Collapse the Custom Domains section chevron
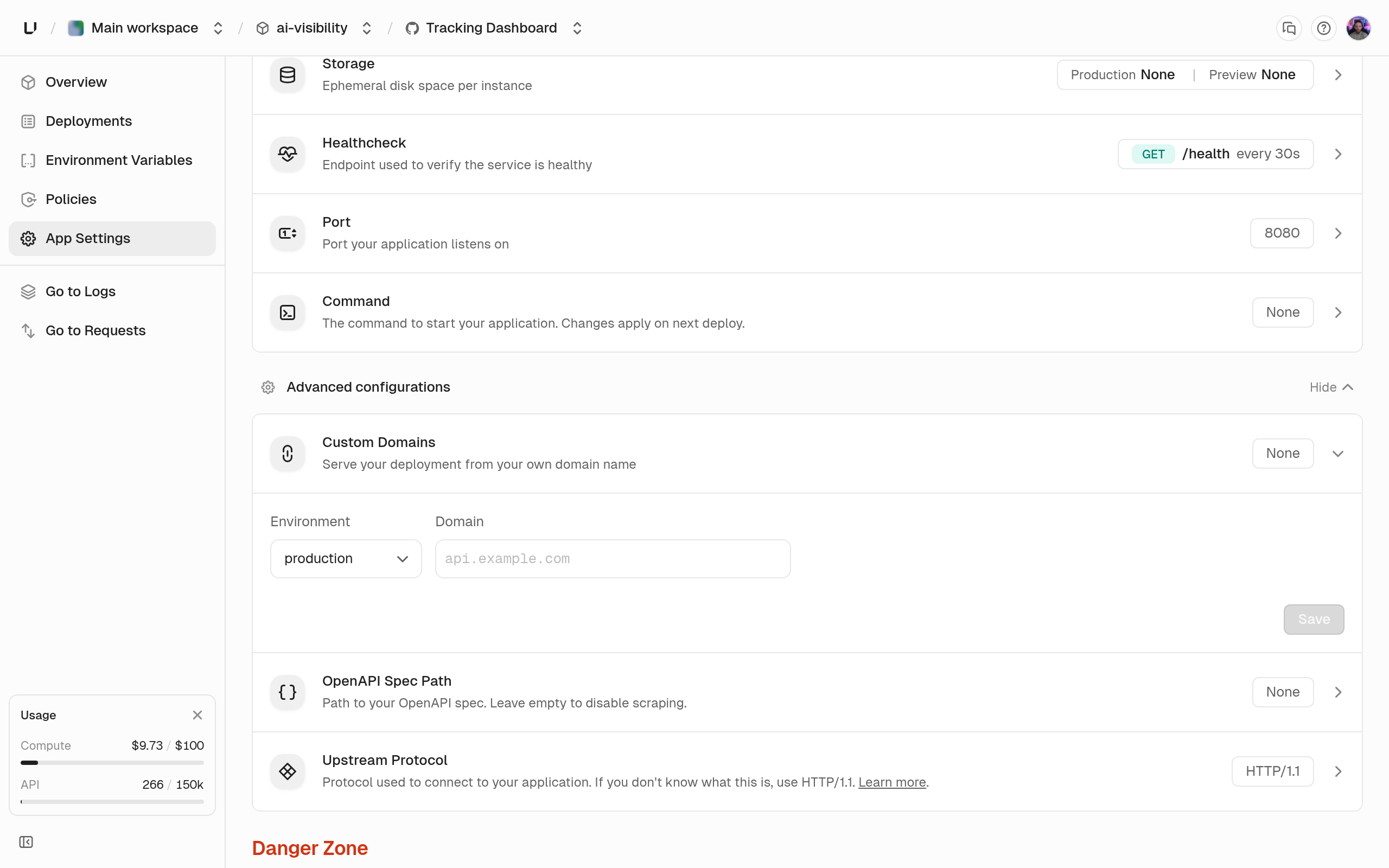Image resolution: width=1389 pixels, height=868 pixels. [x=1338, y=454]
